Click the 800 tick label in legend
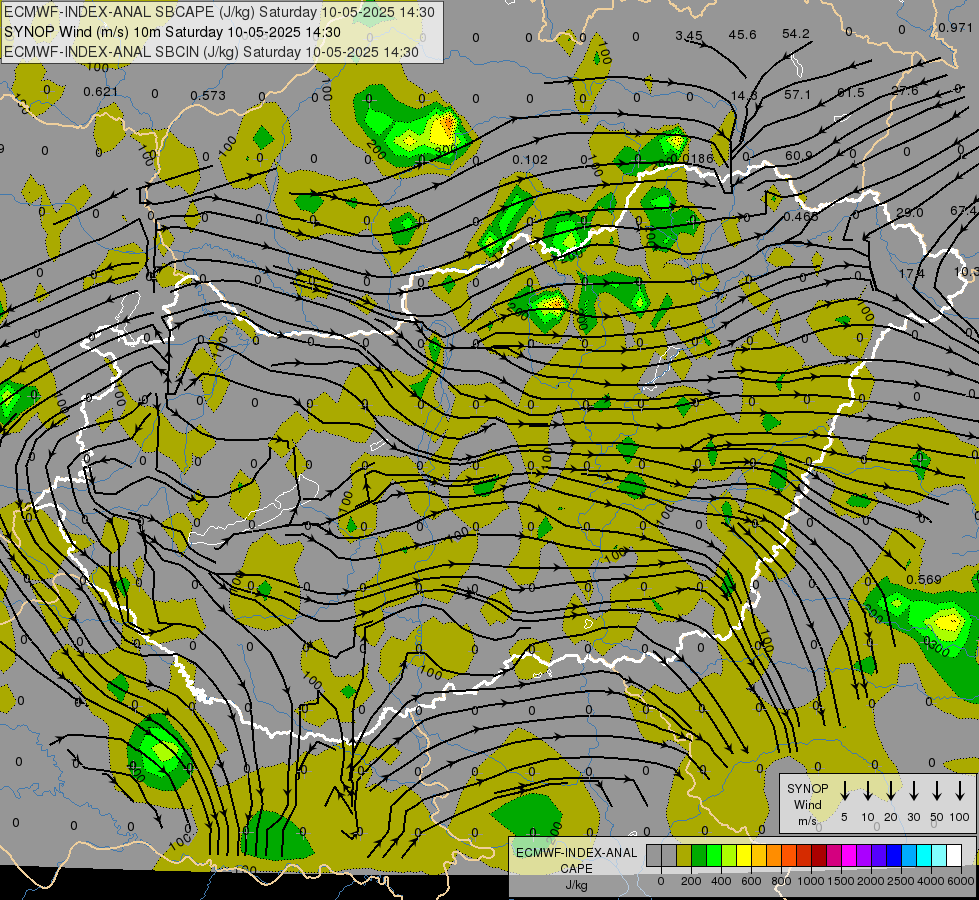This screenshot has width=979, height=900. (x=781, y=881)
